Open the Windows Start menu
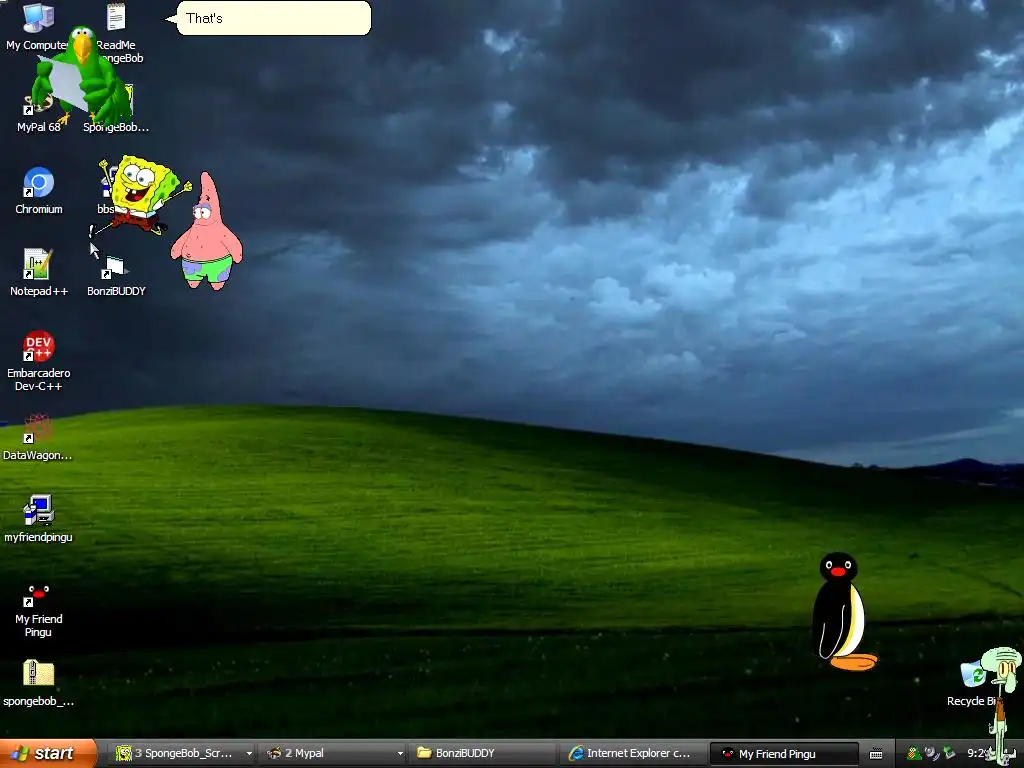The width and height of the screenshot is (1024, 768). (x=48, y=754)
